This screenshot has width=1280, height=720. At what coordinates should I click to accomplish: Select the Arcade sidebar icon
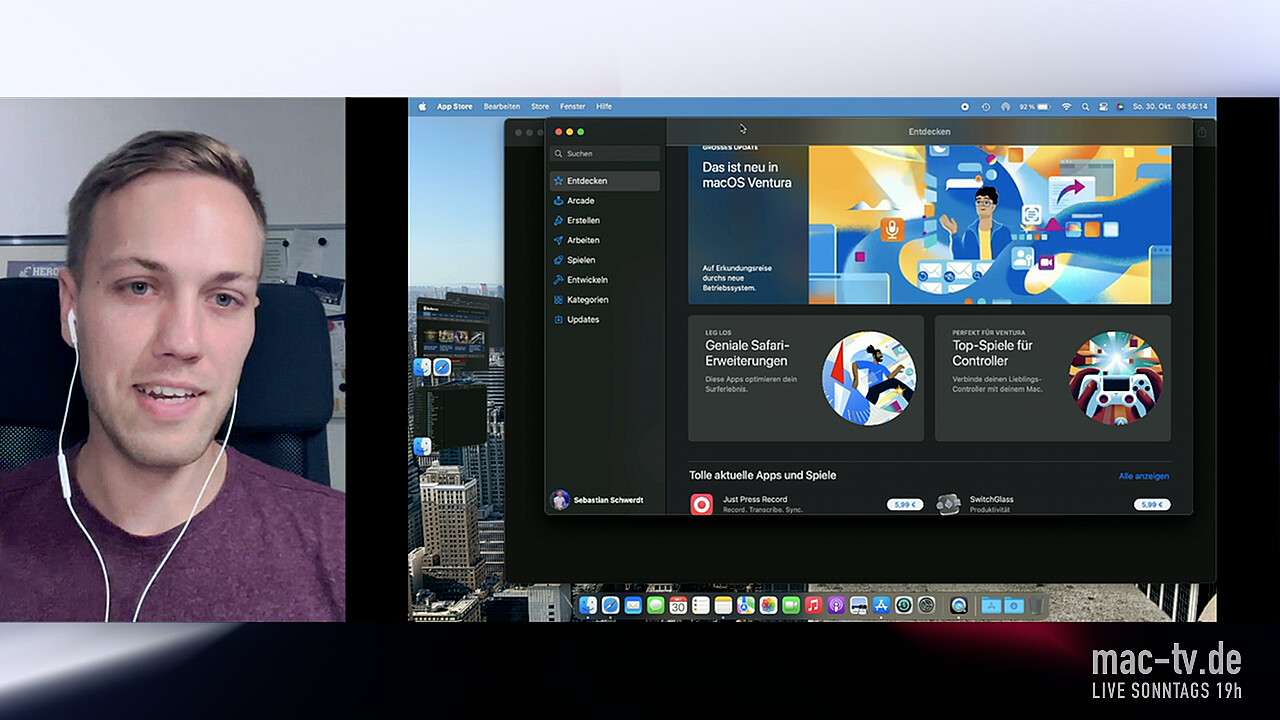[x=559, y=201]
